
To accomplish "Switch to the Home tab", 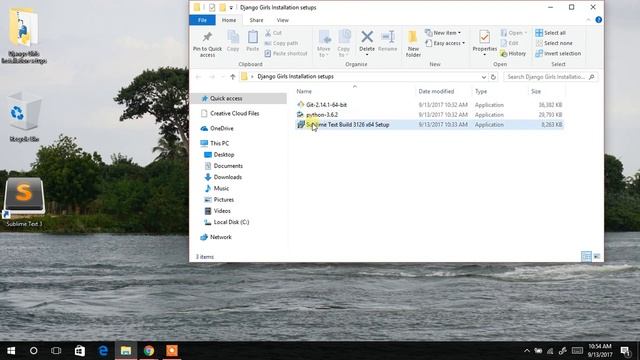I will [229, 20].
